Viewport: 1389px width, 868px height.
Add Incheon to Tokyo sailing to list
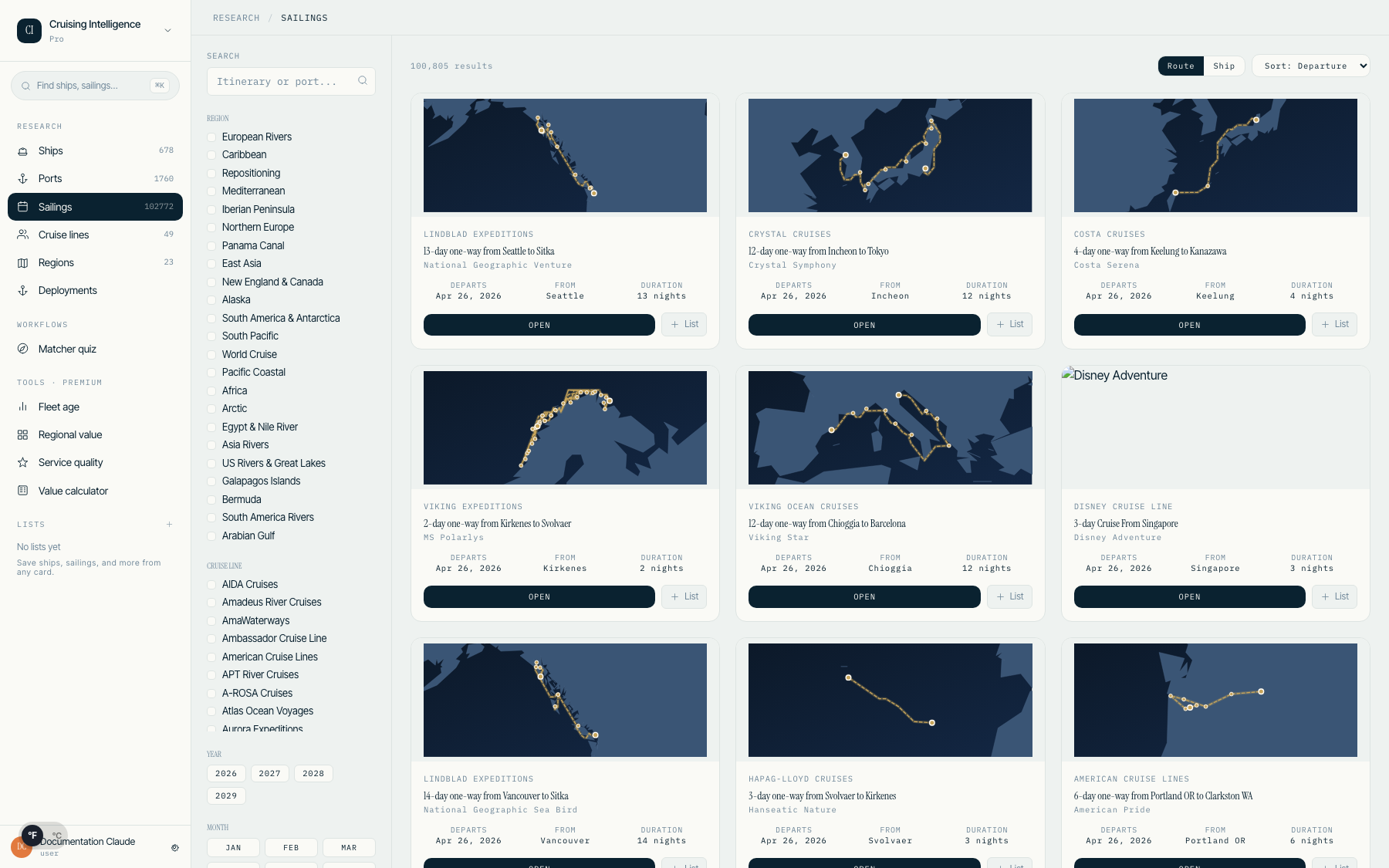(x=1009, y=325)
